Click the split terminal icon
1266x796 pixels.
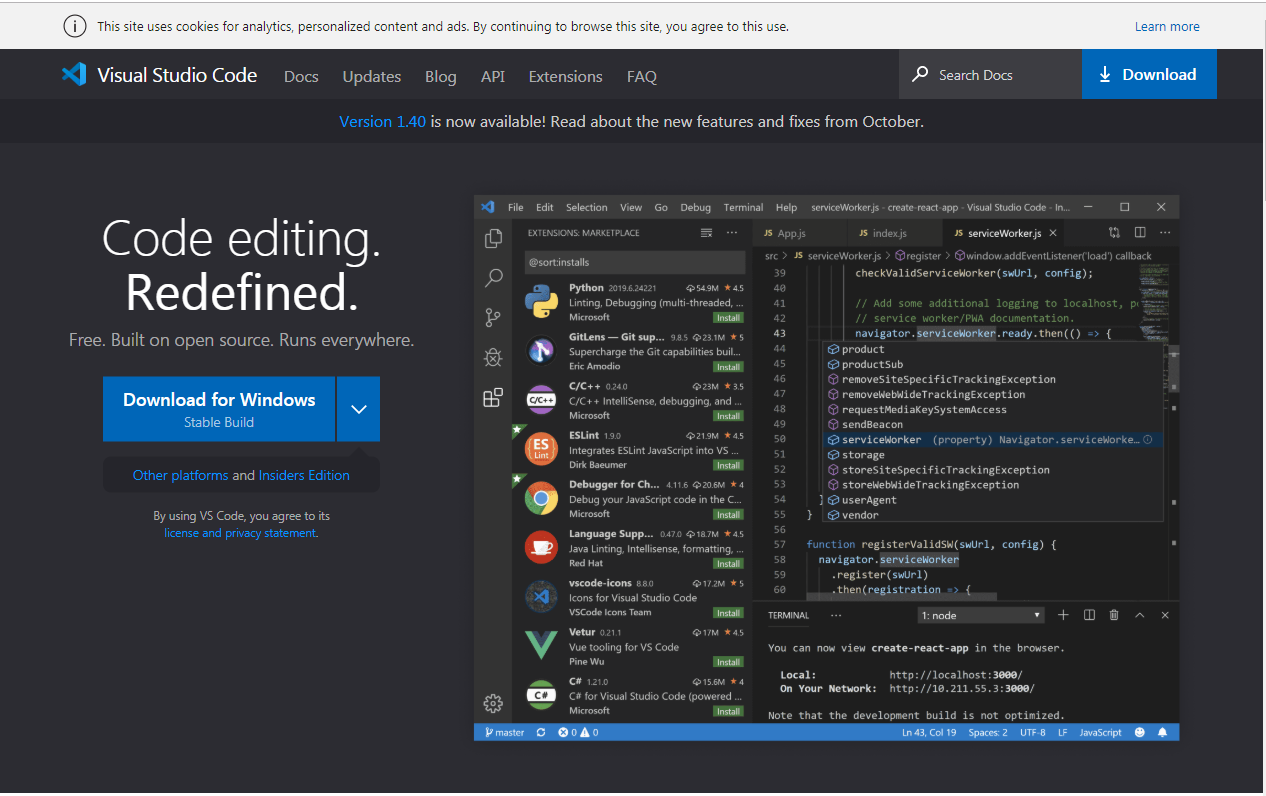pyautogui.click(x=1089, y=615)
